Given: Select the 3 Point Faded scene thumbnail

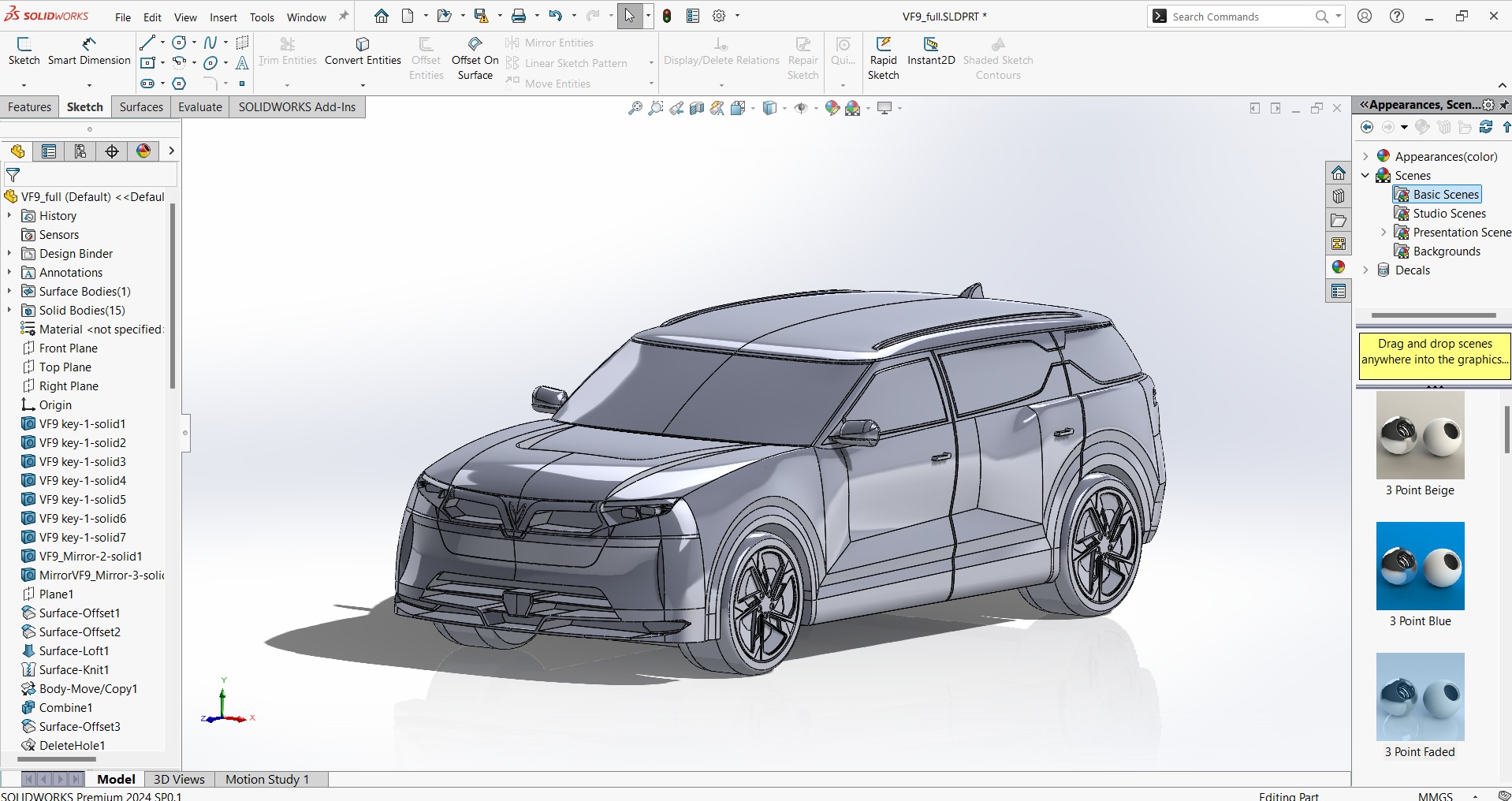Looking at the screenshot, I should click(x=1420, y=697).
